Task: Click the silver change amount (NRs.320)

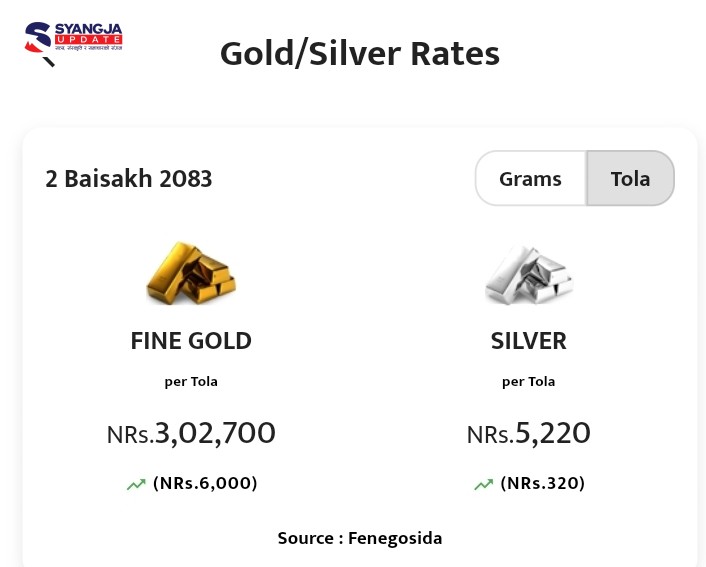Action: [x=542, y=483]
